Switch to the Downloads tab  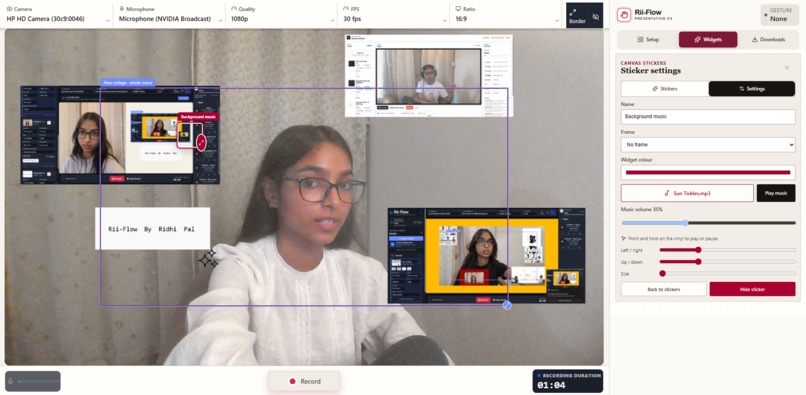coord(768,40)
